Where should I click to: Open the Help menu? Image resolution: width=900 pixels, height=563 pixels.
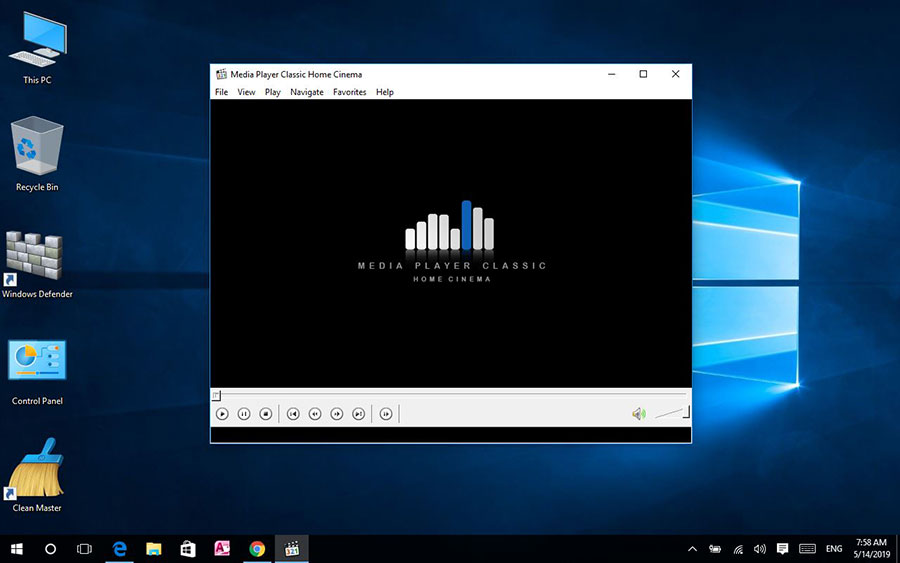(x=385, y=92)
